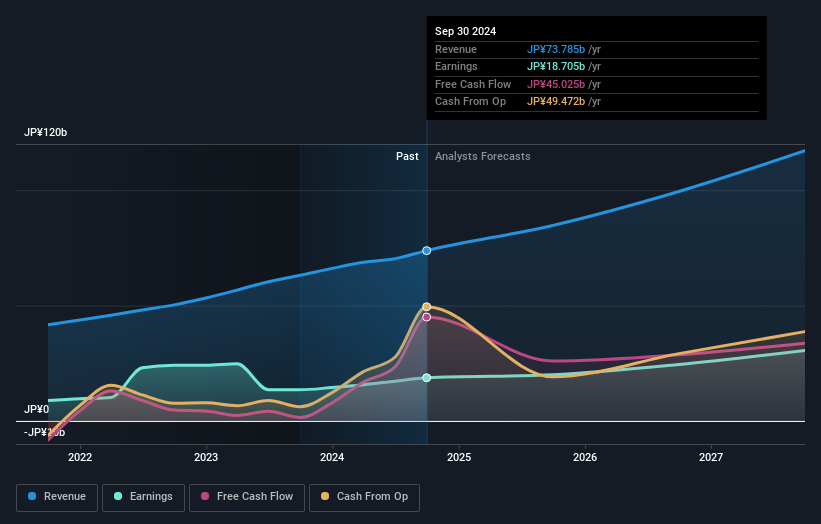Click the JP¥49.472b cash from op value
The image size is (821, 524).
tap(556, 102)
